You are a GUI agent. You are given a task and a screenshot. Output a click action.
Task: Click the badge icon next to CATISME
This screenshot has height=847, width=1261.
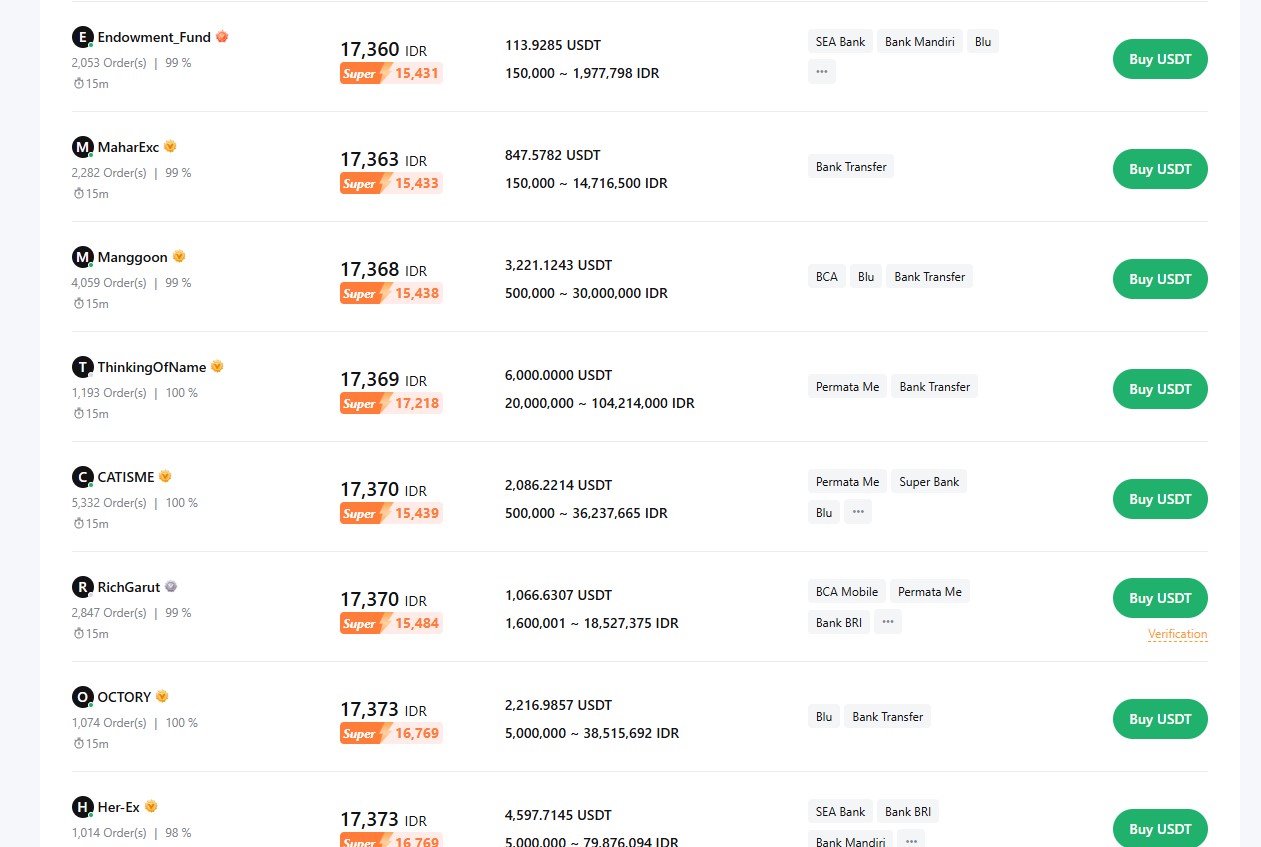point(165,476)
